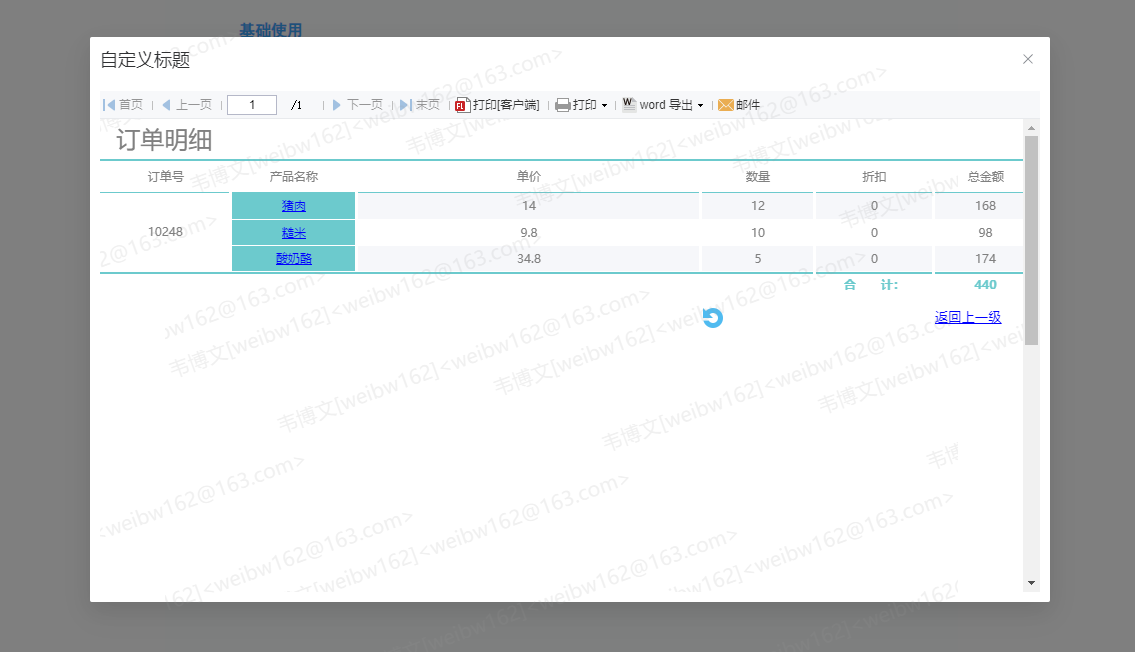Open the 糙米 product link

pos(293,233)
